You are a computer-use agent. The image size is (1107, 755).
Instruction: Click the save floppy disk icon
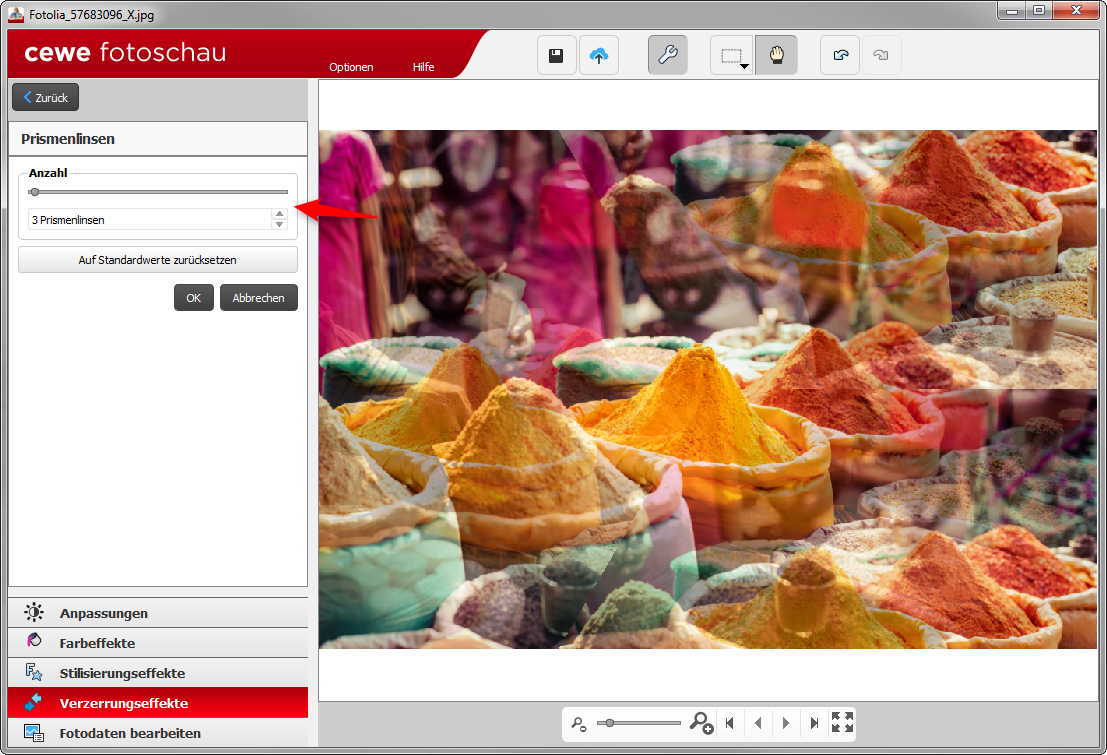[x=556, y=56]
